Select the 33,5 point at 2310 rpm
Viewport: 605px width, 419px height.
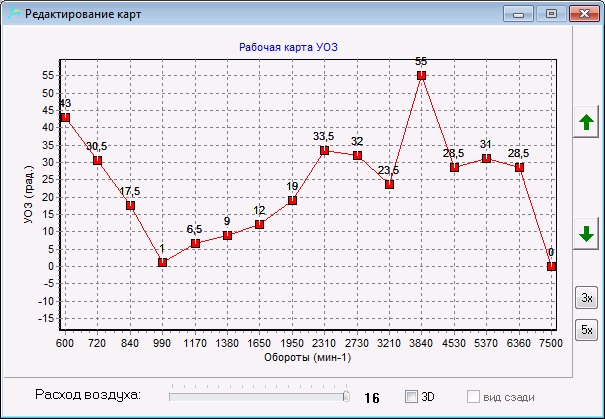coord(324,150)
